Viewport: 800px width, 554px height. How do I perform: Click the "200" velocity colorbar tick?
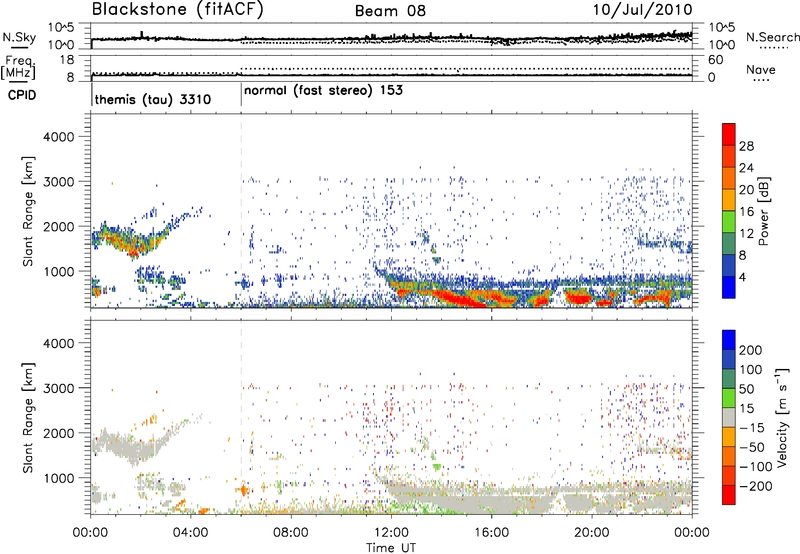click(x=751, y=350)
